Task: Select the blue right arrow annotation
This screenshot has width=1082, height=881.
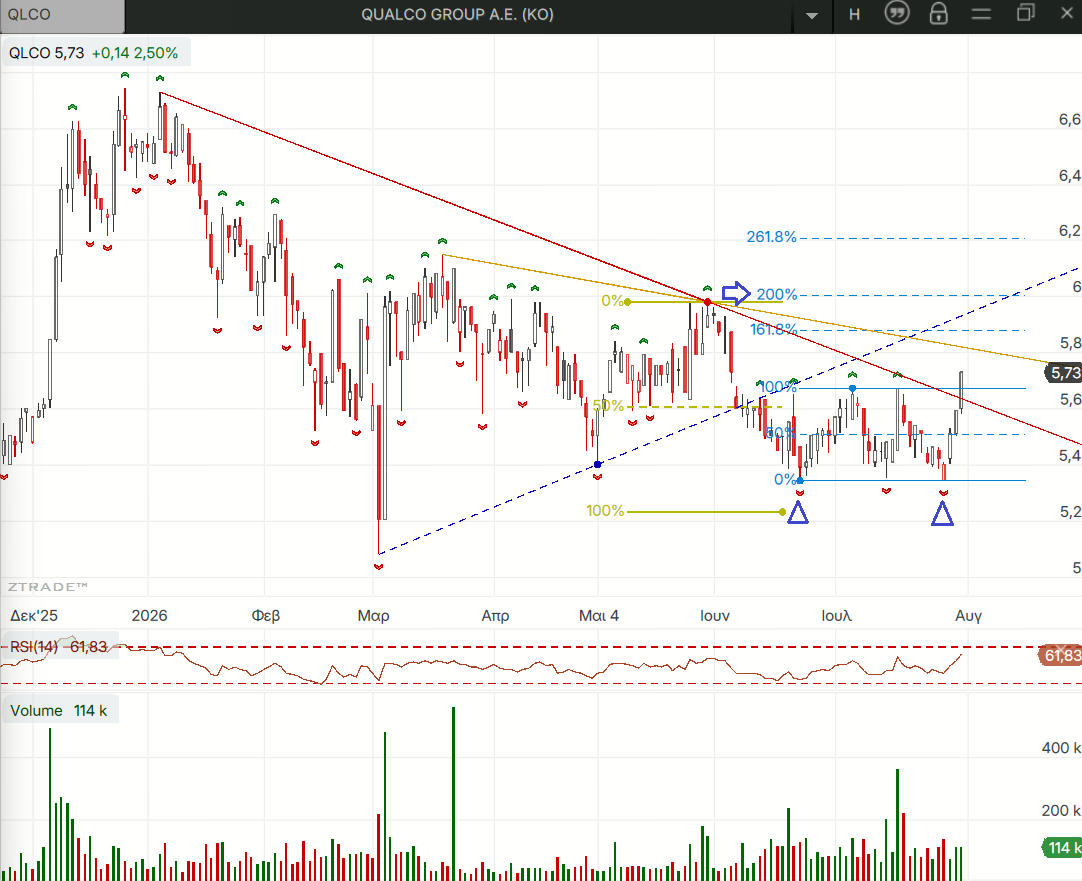Action: pyautogui.click(x=736, y=293)
